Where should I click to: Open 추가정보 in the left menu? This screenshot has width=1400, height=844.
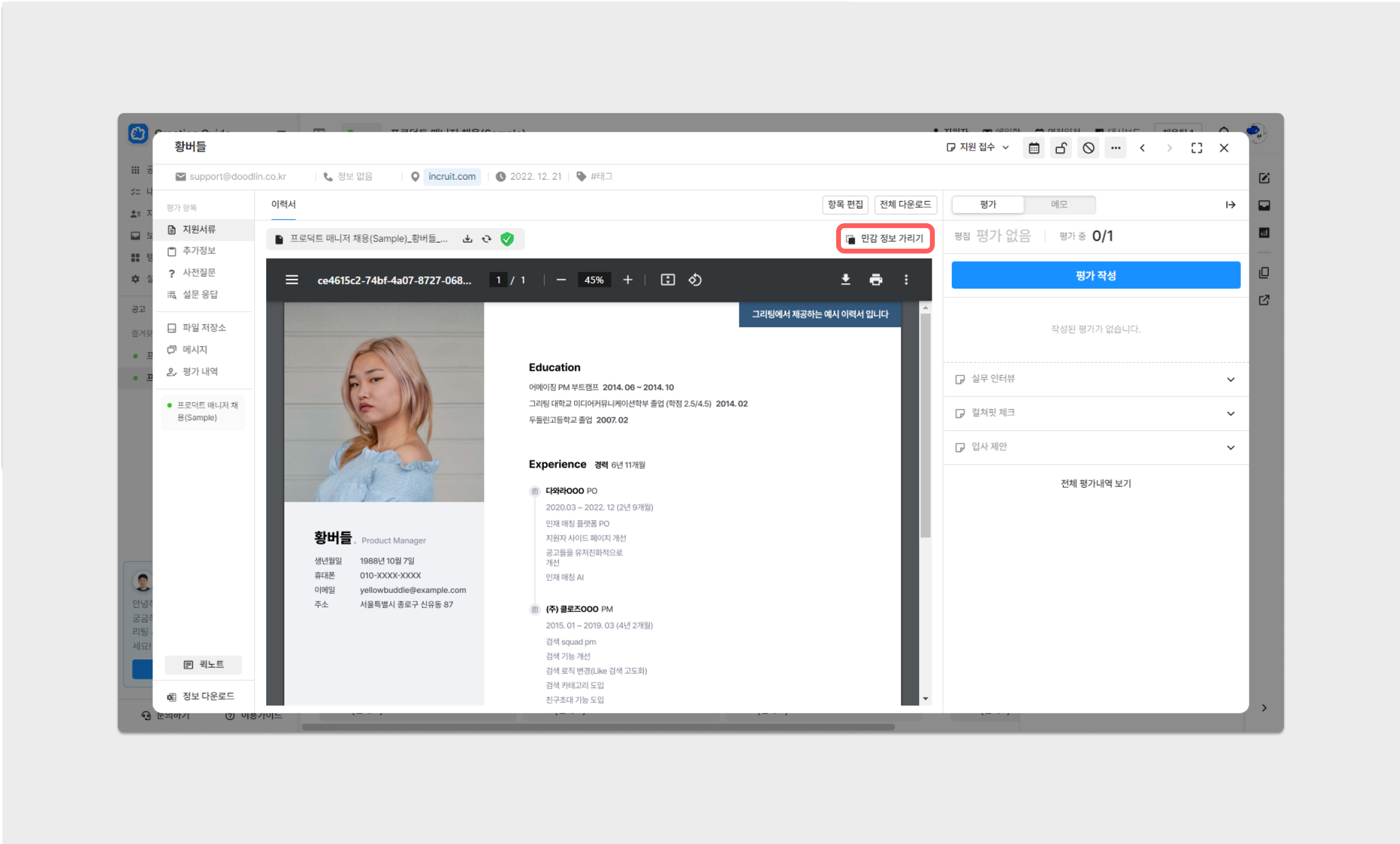click(x=199, y=250)
